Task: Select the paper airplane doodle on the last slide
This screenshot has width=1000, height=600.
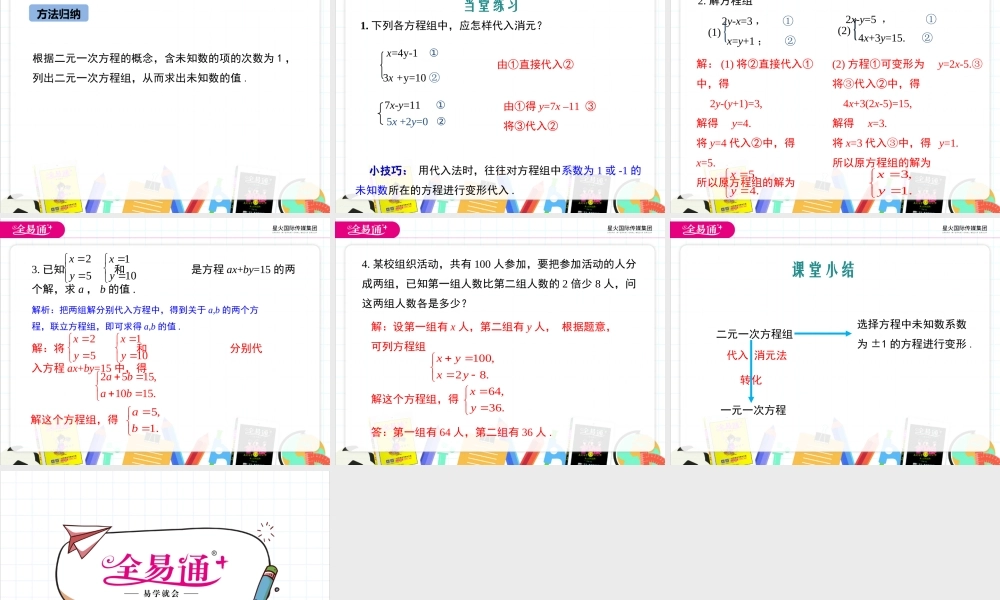Action: click(78, 538)
